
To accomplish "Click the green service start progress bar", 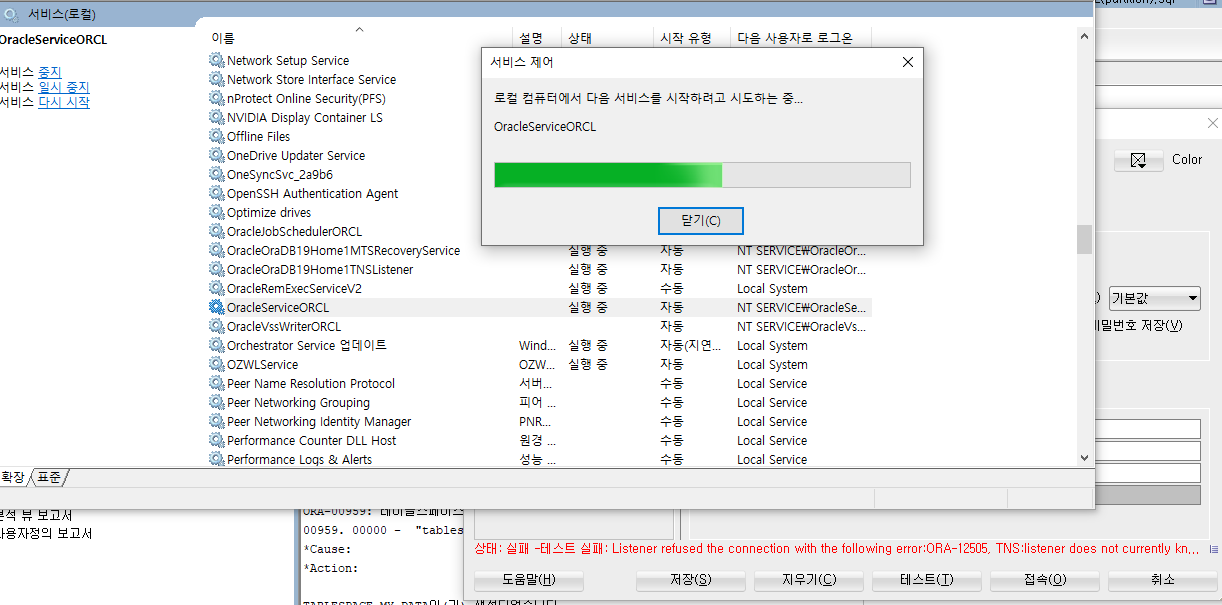I will pyautogui.click(x=702, y=175).
